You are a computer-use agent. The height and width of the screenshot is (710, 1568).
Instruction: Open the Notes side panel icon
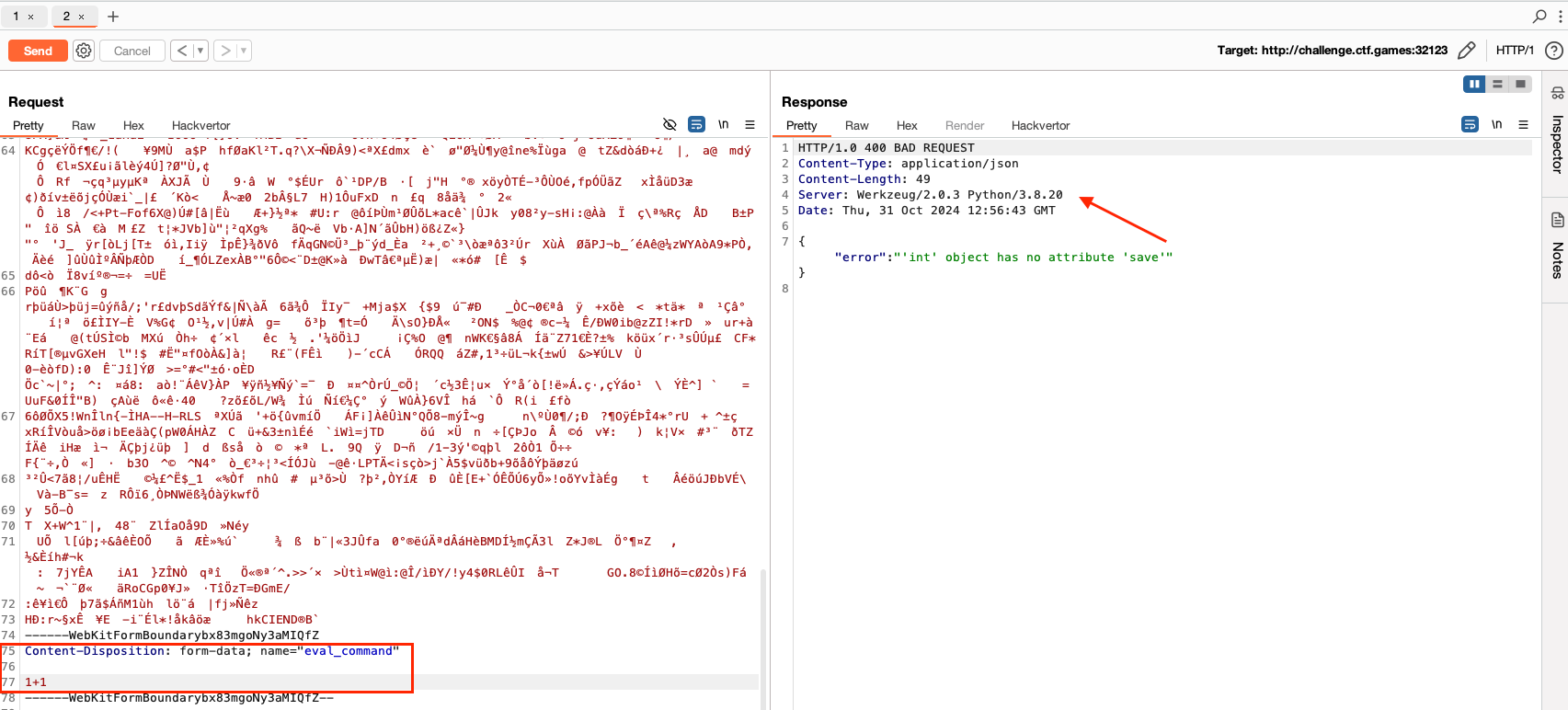[x=1557, y=220]
